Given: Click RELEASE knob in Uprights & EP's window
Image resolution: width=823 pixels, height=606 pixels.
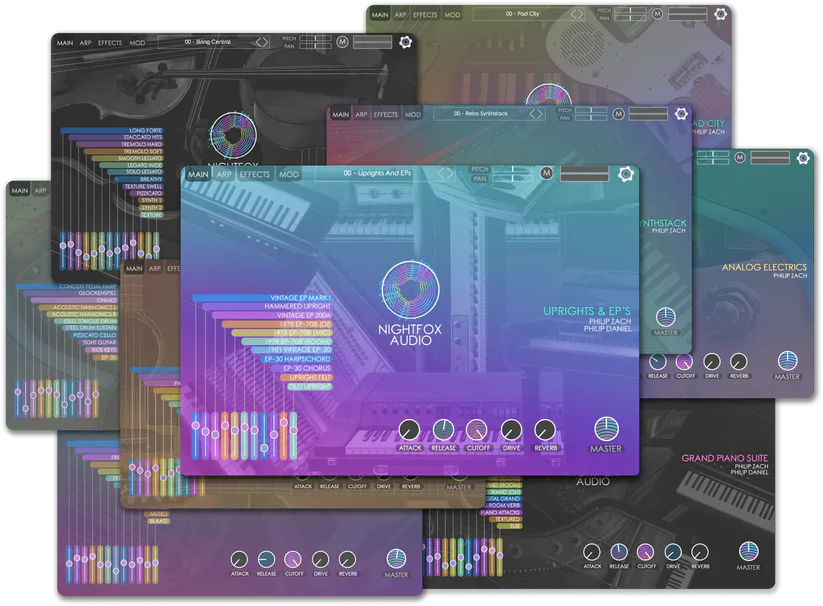Looking at the screenshot, I should click(x=443, y=430).
